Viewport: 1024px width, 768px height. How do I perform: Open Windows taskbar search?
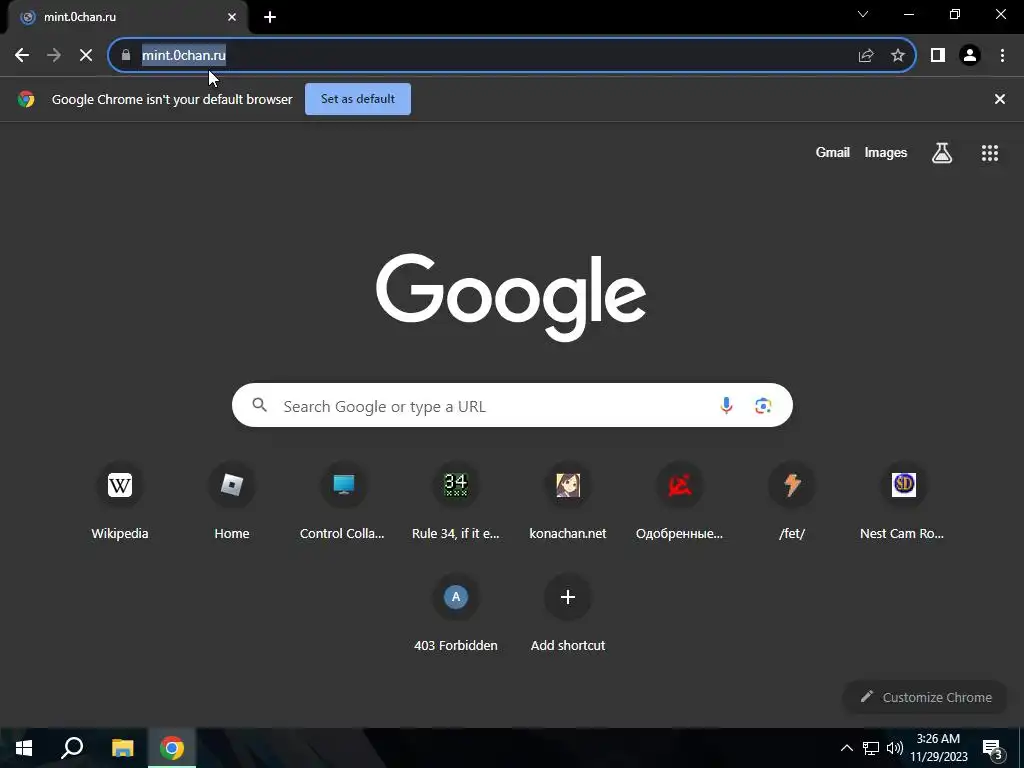(72, 748)
